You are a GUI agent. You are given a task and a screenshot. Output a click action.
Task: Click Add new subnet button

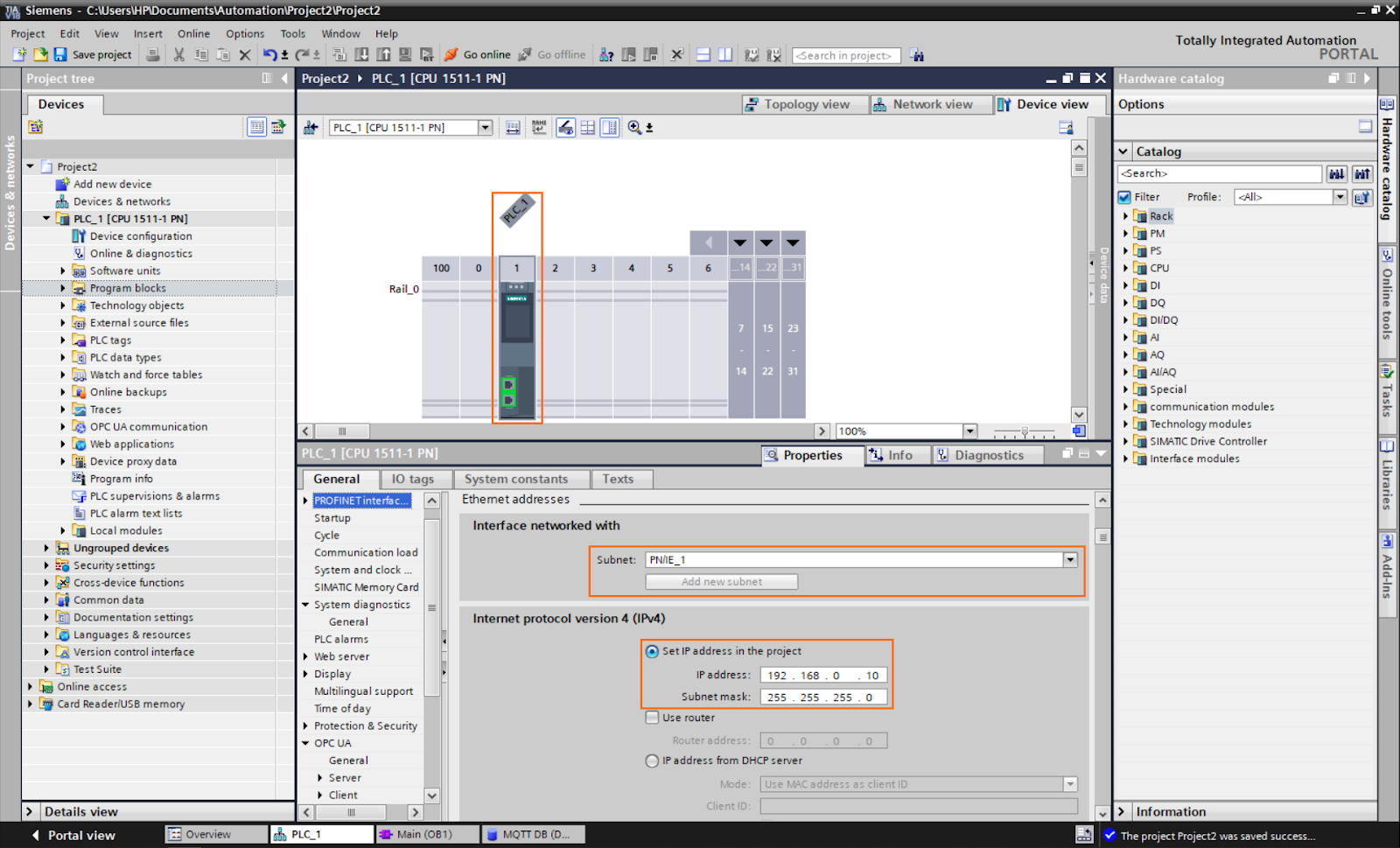[722, 582]
